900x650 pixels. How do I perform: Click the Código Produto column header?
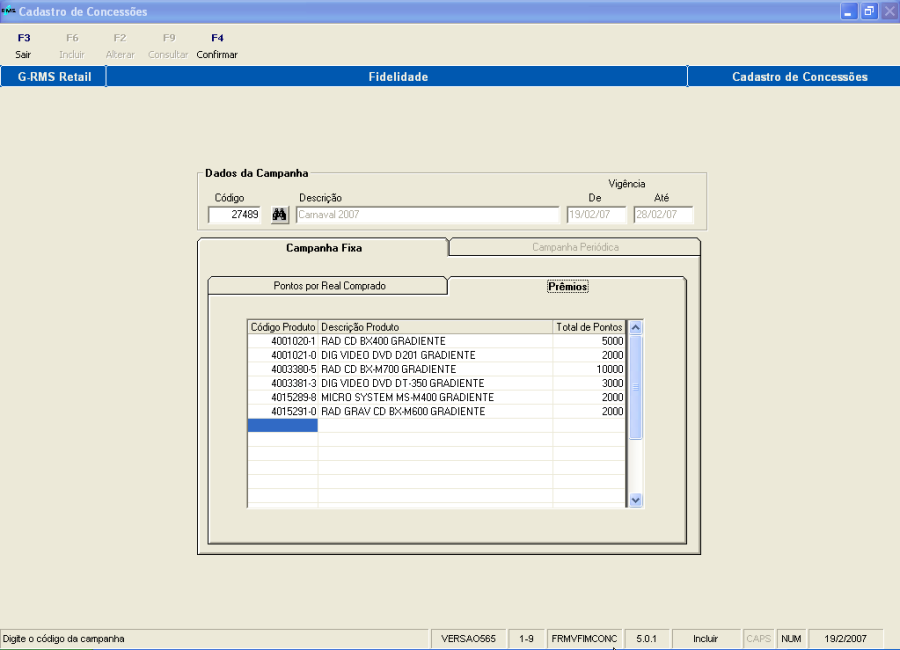click(x=282, y=327)
